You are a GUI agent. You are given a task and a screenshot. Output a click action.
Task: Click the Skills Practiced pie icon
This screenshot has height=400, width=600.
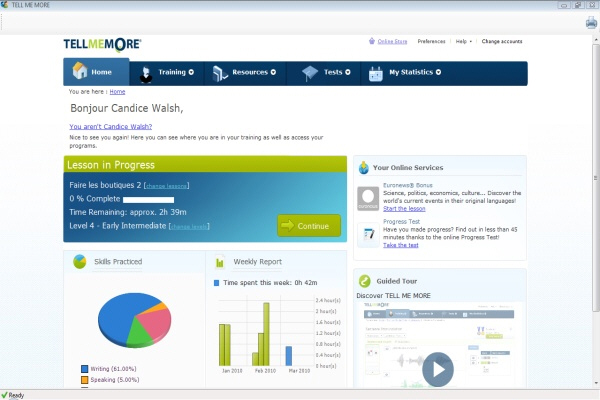[80, 262]
